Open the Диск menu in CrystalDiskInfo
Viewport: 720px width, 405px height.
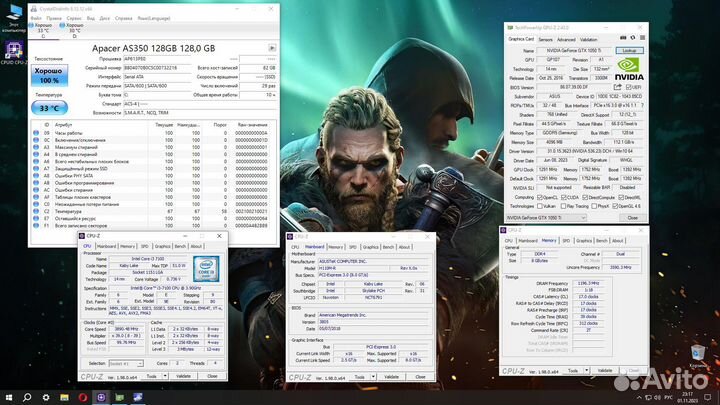pyautogui.click(x=105, y=18)
